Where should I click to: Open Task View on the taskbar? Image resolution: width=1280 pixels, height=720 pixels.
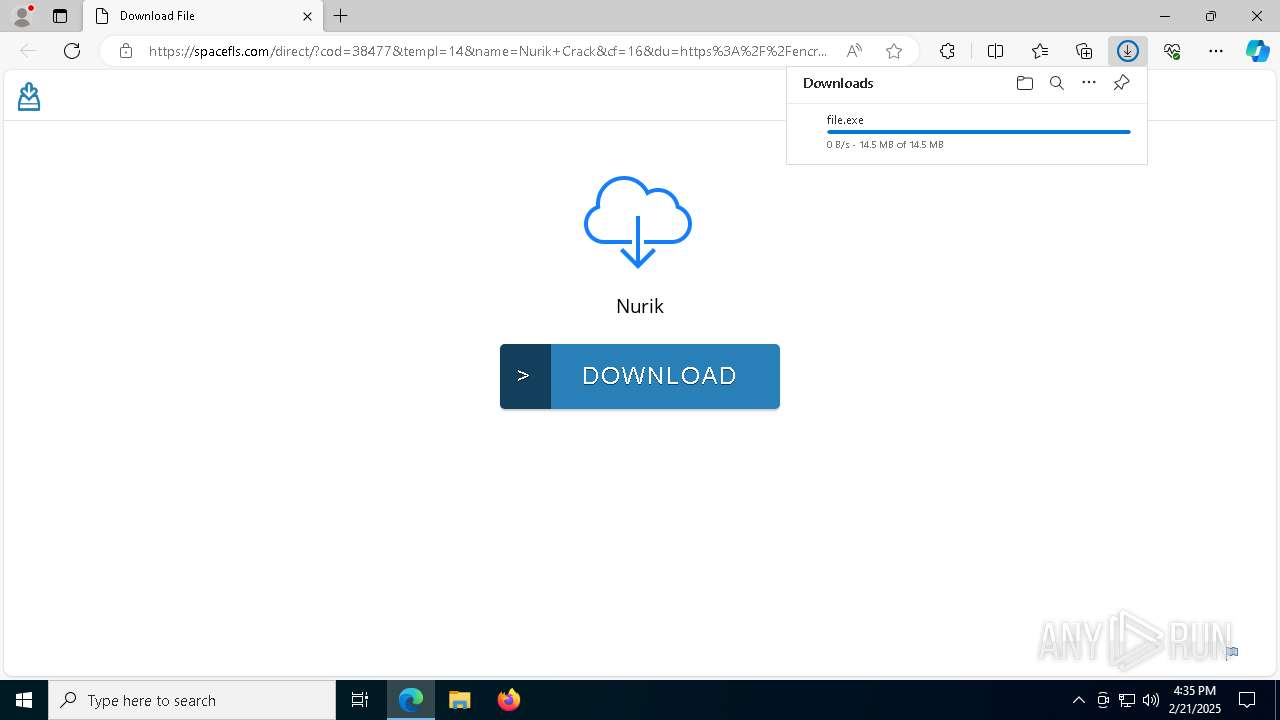coord(360,700)
